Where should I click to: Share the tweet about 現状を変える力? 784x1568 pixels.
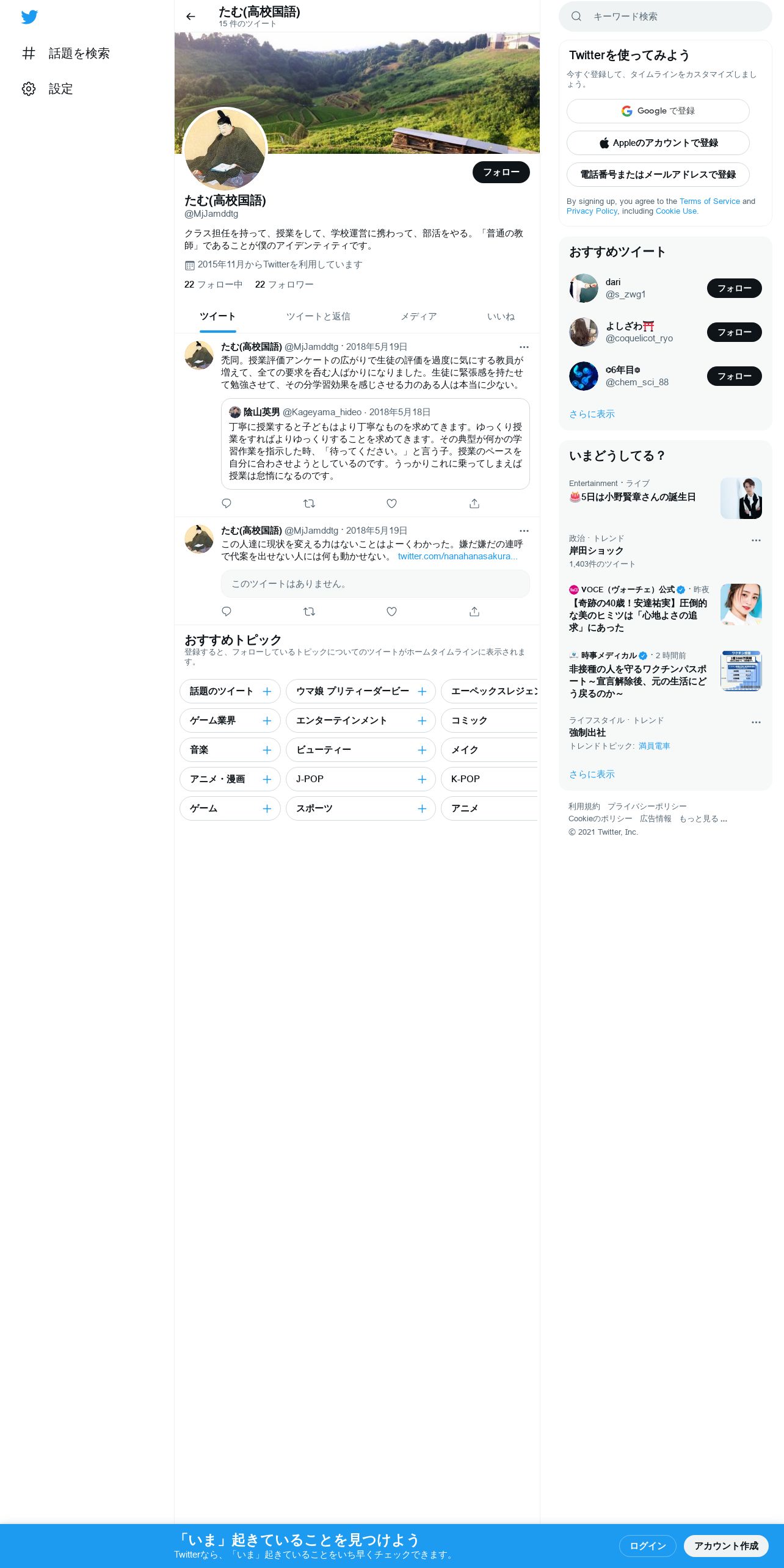pos(474,611)
